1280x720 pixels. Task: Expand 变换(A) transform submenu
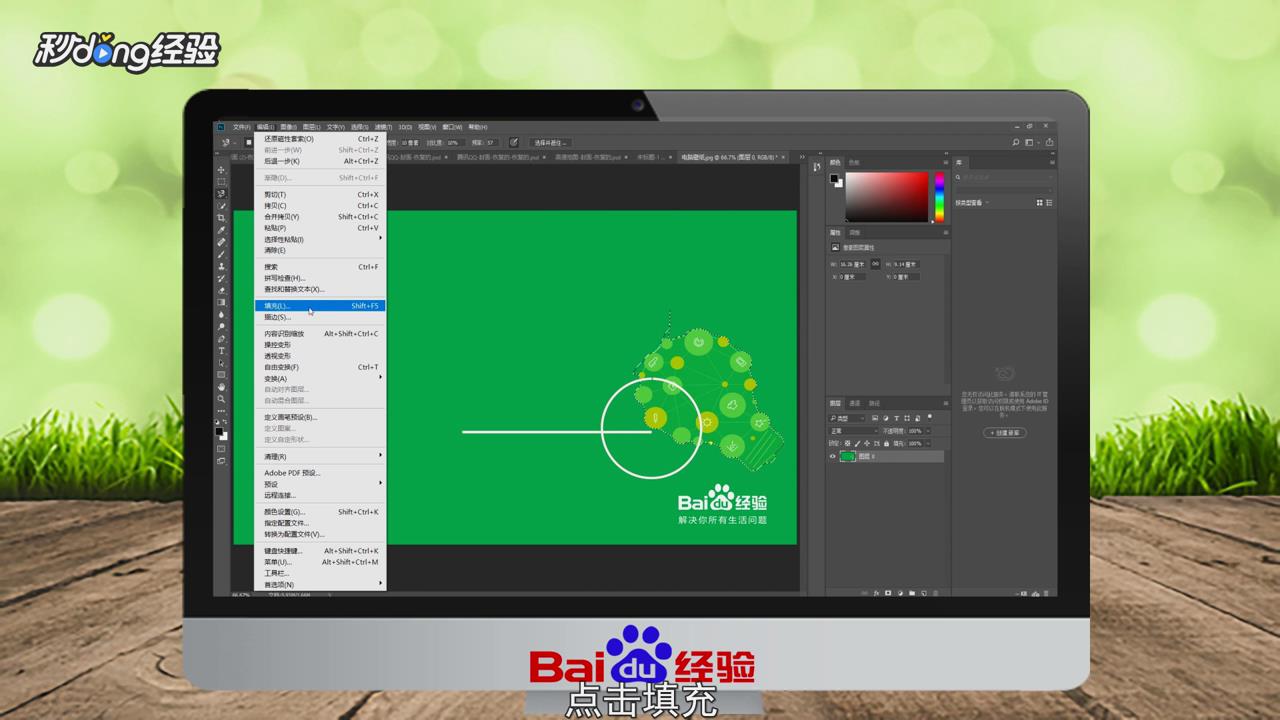320,378
